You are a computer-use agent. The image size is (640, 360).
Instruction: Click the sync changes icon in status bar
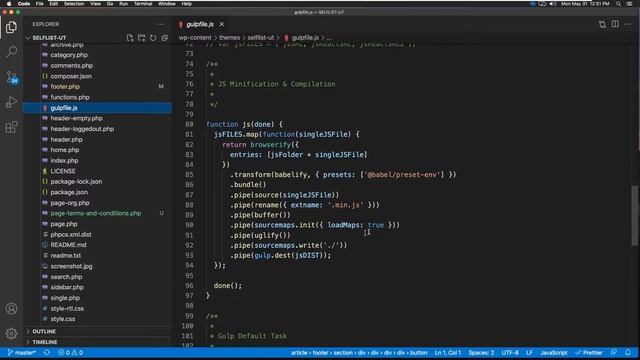(47, 352)
